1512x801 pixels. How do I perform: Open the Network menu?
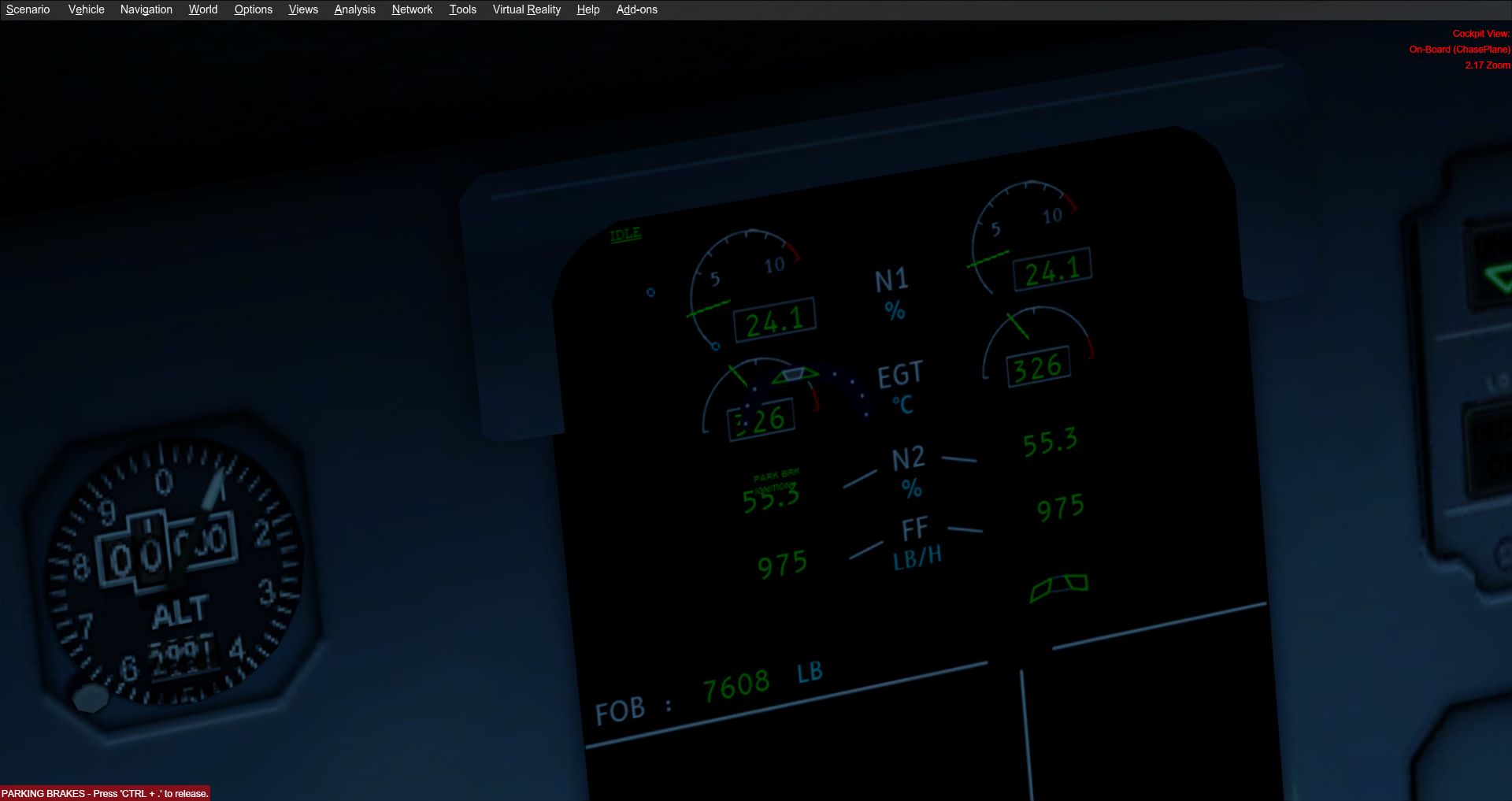(412, 9)
